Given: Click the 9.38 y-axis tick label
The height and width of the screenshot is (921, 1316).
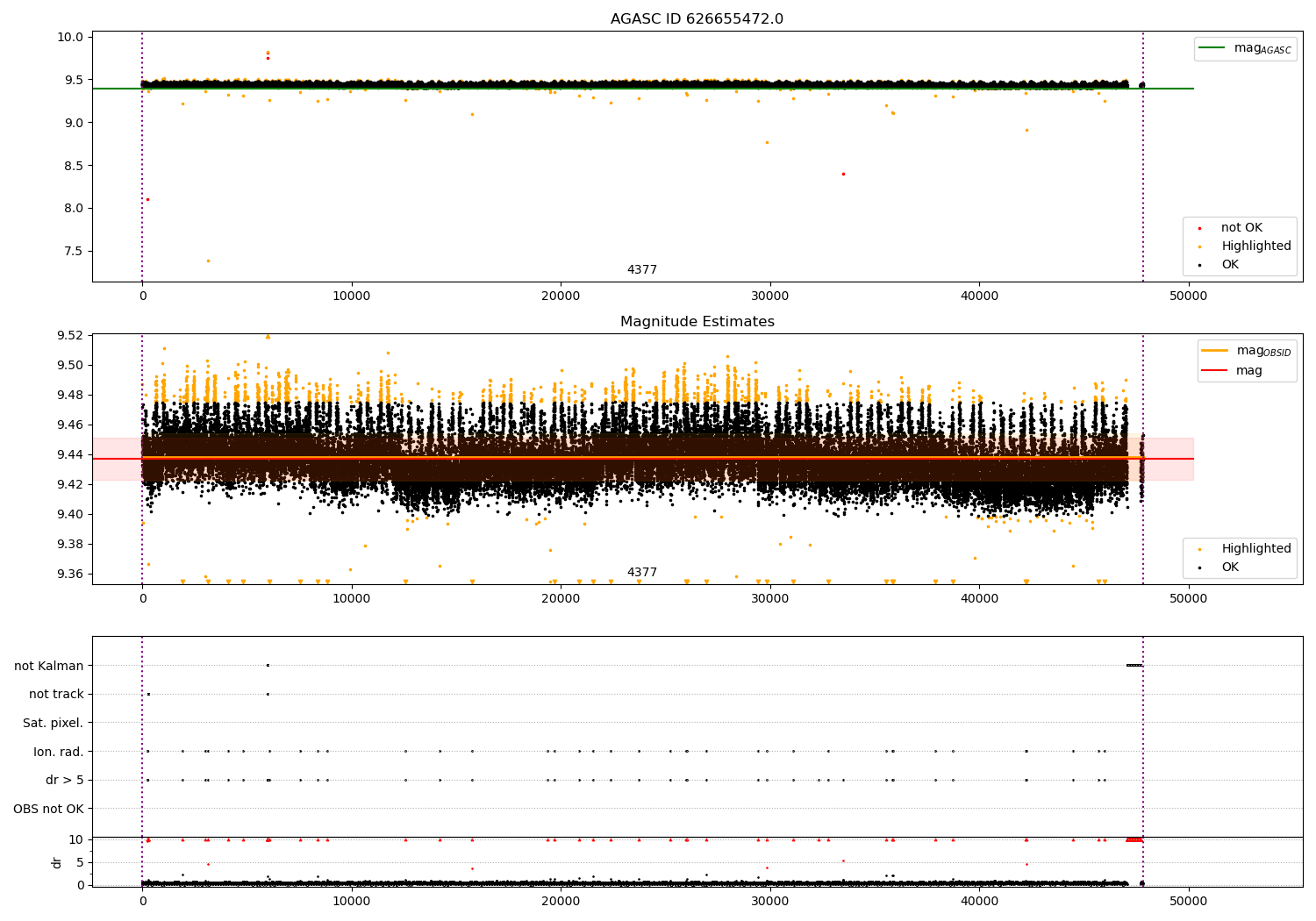Looking at the screenshot, I should coord(70,544).
